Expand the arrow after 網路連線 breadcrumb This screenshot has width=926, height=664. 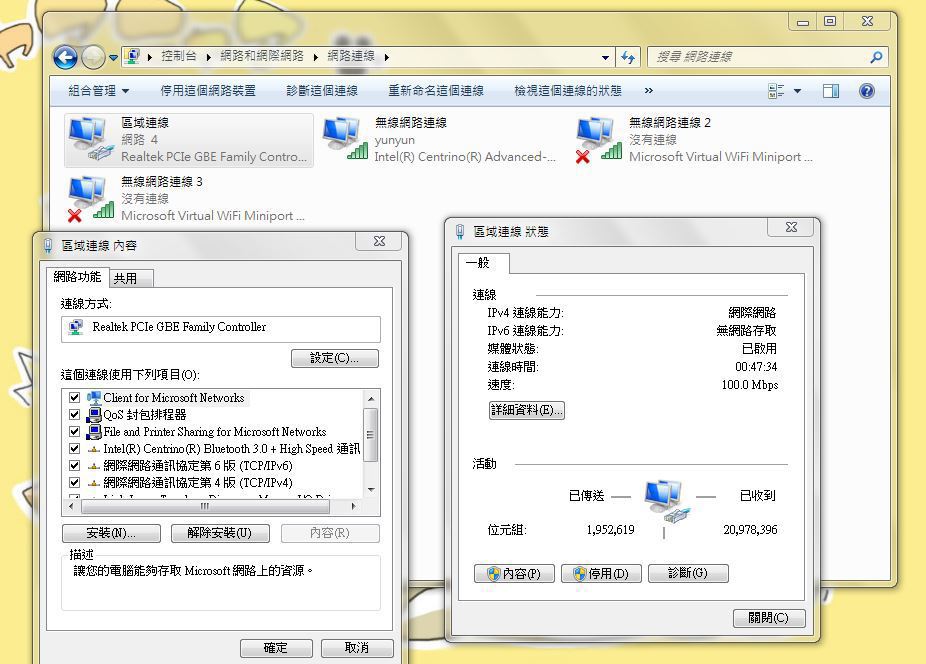[x=387, y=57]
